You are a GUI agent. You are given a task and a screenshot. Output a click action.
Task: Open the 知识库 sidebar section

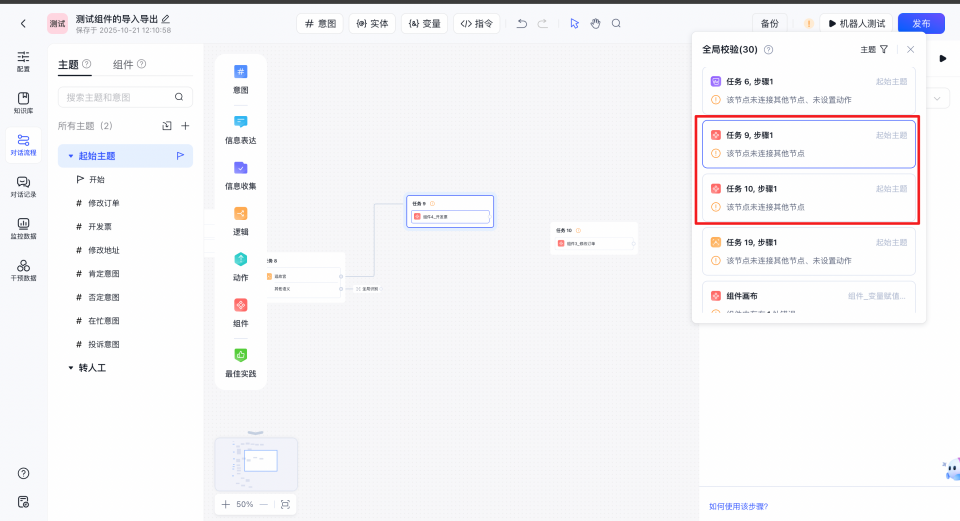23,102
